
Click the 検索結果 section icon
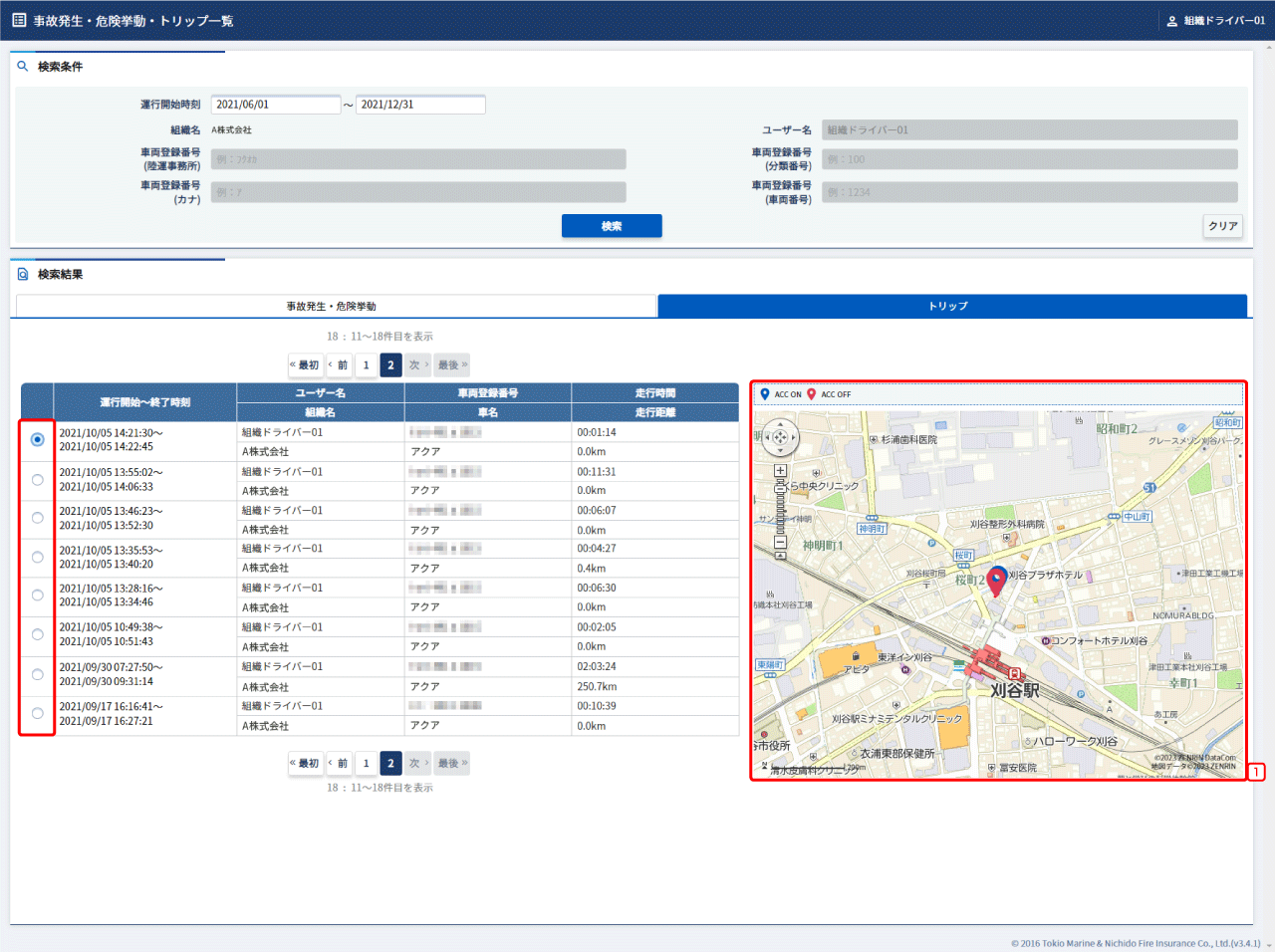pyautogui.click(x=23, y=274)
